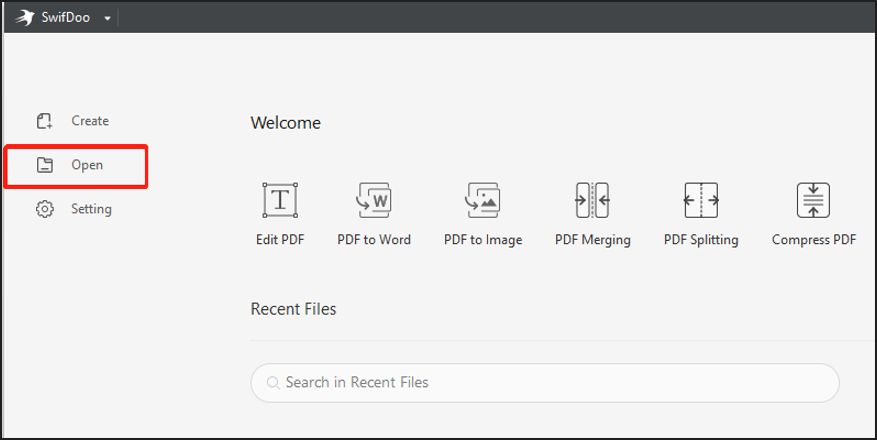
Task: Click the magnifier icon in search box
Action: (273, 382)
